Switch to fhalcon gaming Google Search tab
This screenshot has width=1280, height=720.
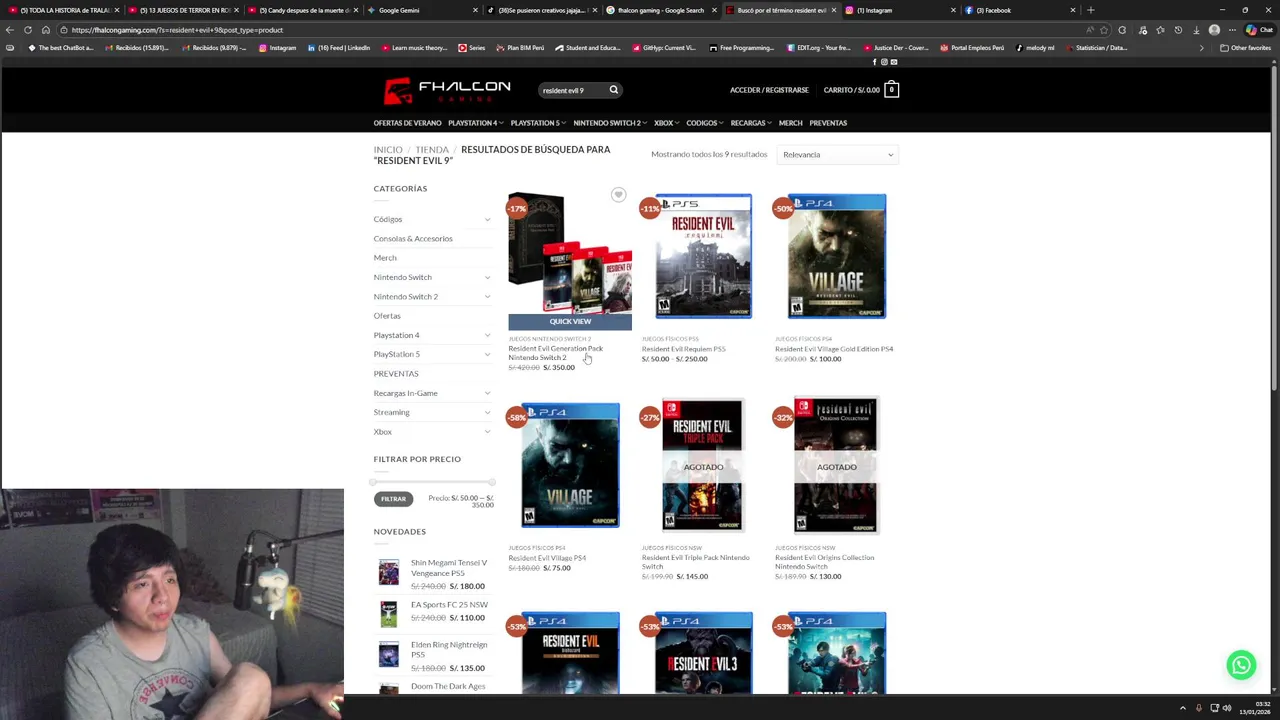tap(660, 10)
